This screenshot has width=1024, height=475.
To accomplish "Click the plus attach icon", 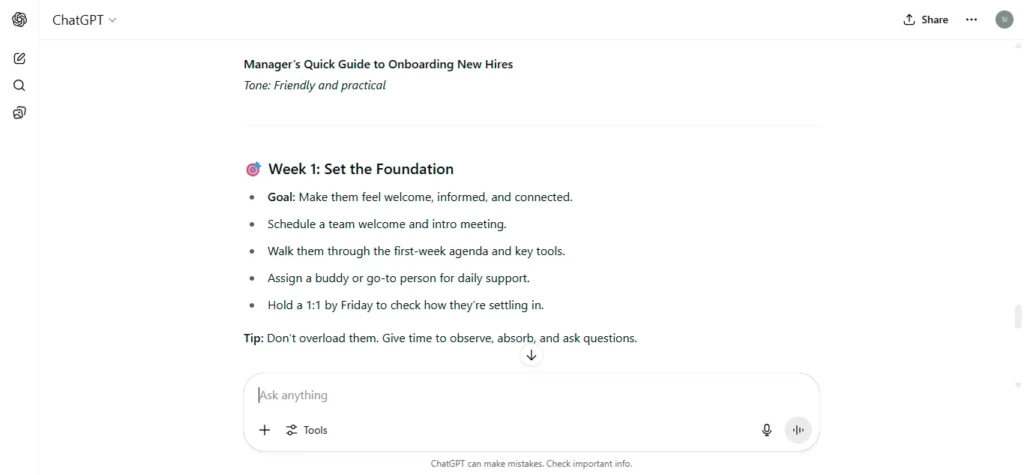I will tap(264, 430).
